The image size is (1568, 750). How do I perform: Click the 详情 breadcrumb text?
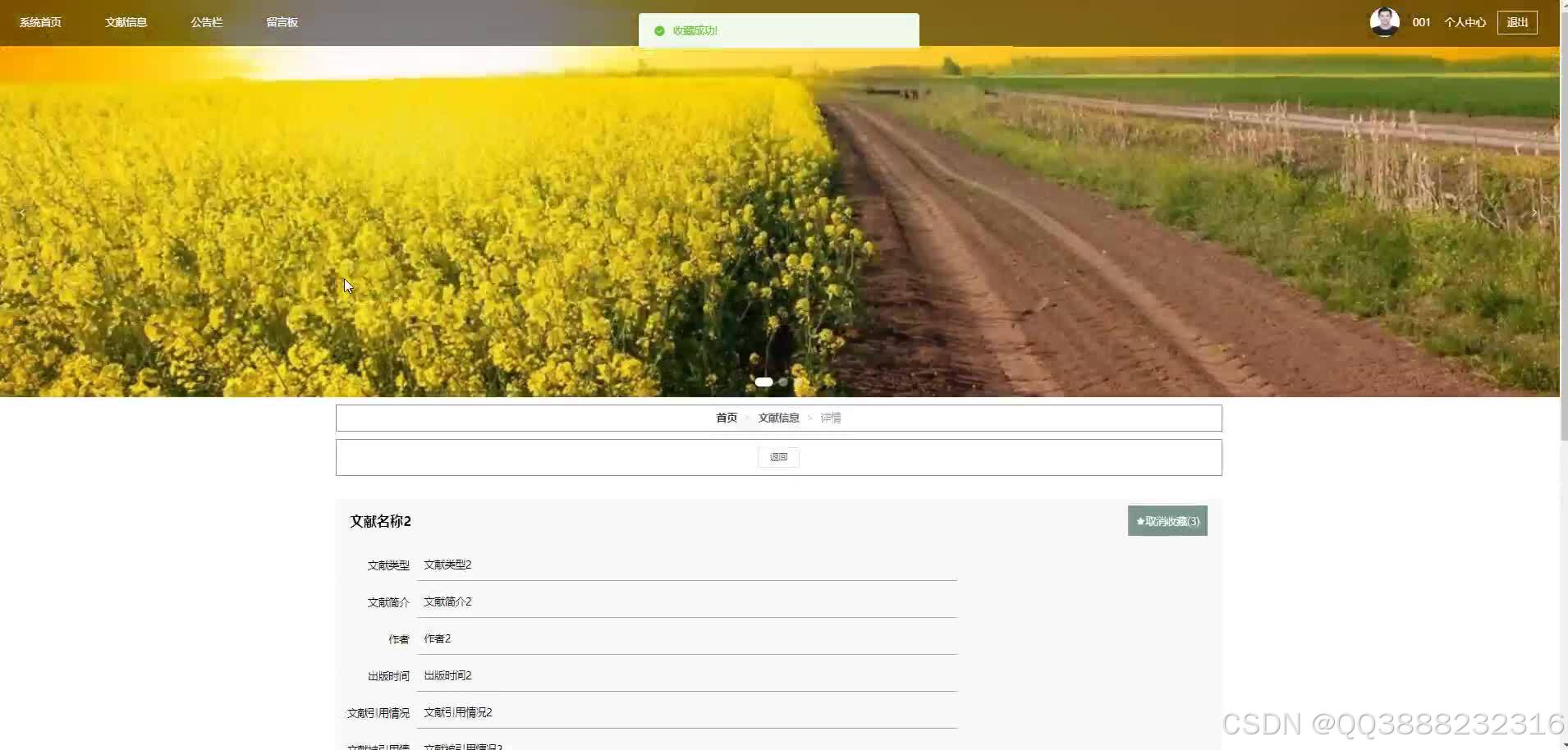831,418
